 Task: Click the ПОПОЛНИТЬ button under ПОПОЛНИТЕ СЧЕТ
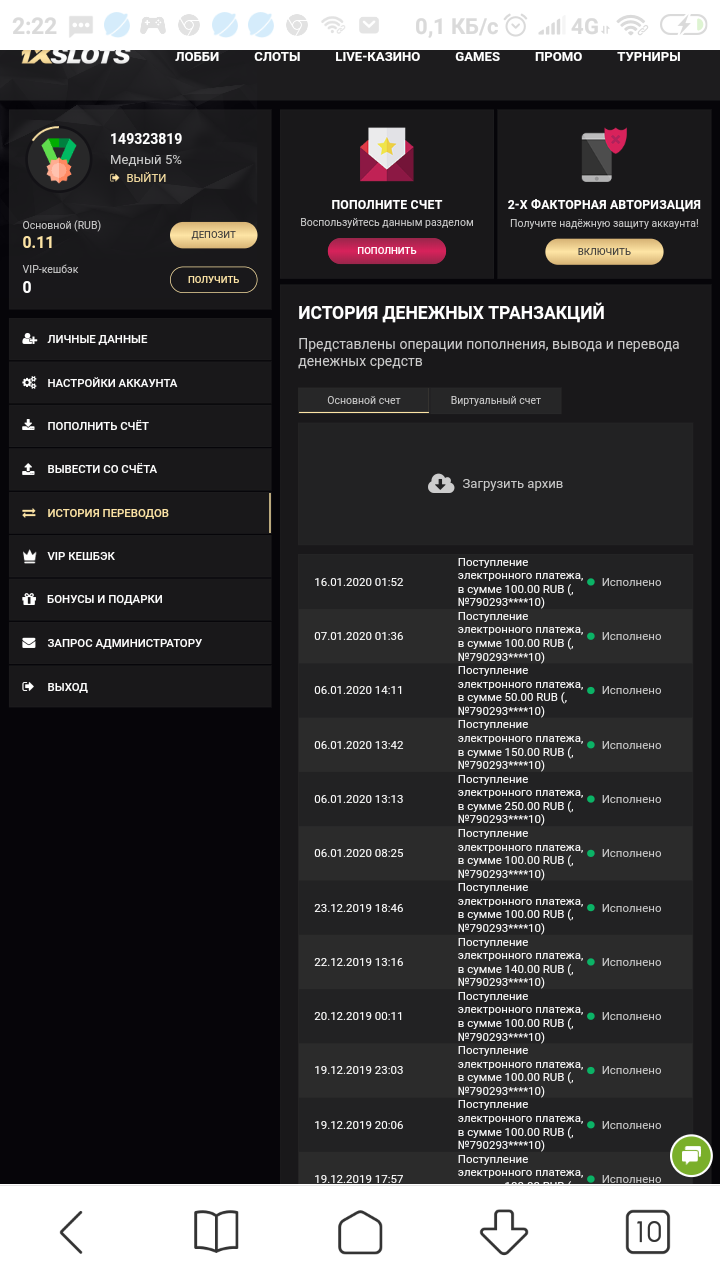click(387, 251)
